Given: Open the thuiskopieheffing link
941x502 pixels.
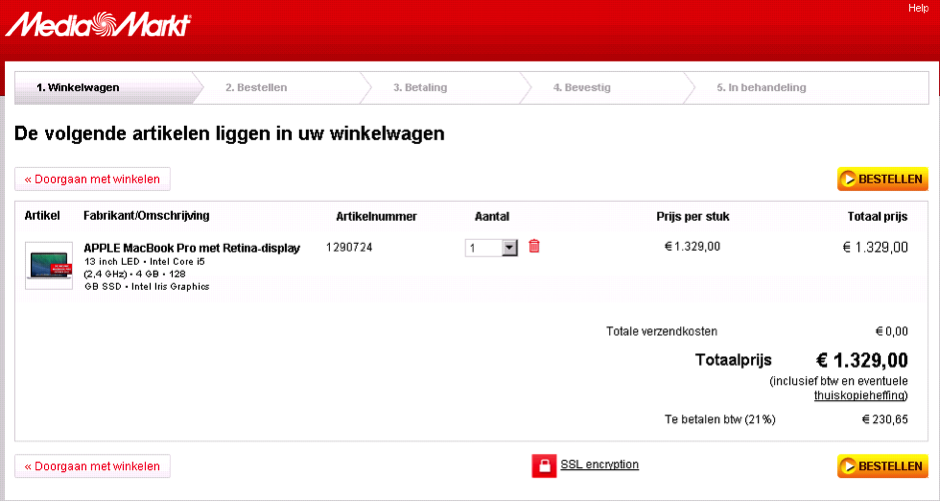Looking at the screenshot, I should 859,395.
